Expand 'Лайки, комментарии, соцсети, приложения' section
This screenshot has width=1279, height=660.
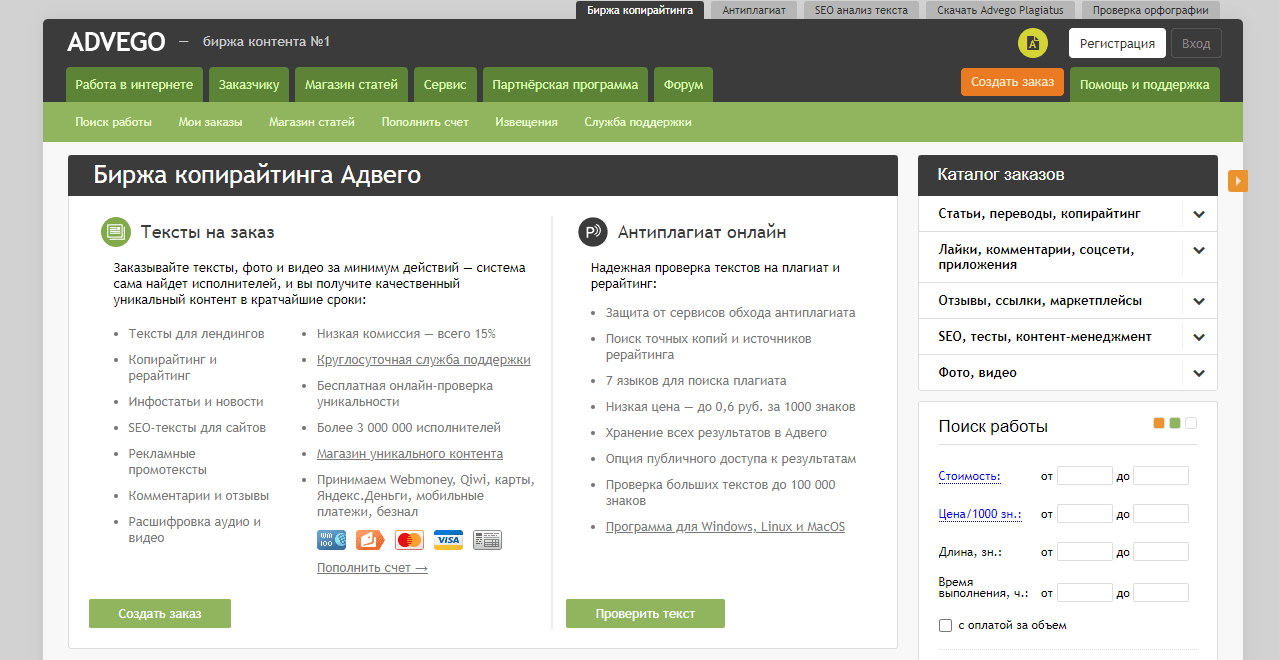pos(1199,250)
